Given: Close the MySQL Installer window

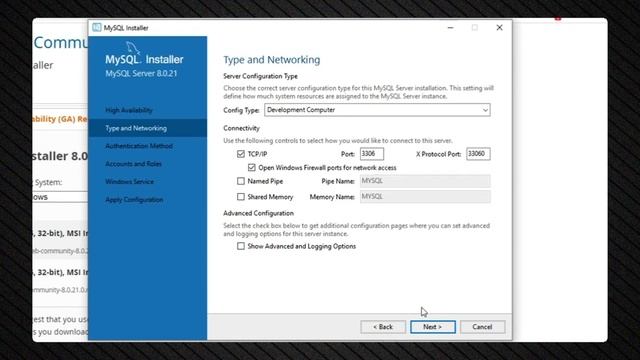Looking at the screenshot, I should point(499,27).
